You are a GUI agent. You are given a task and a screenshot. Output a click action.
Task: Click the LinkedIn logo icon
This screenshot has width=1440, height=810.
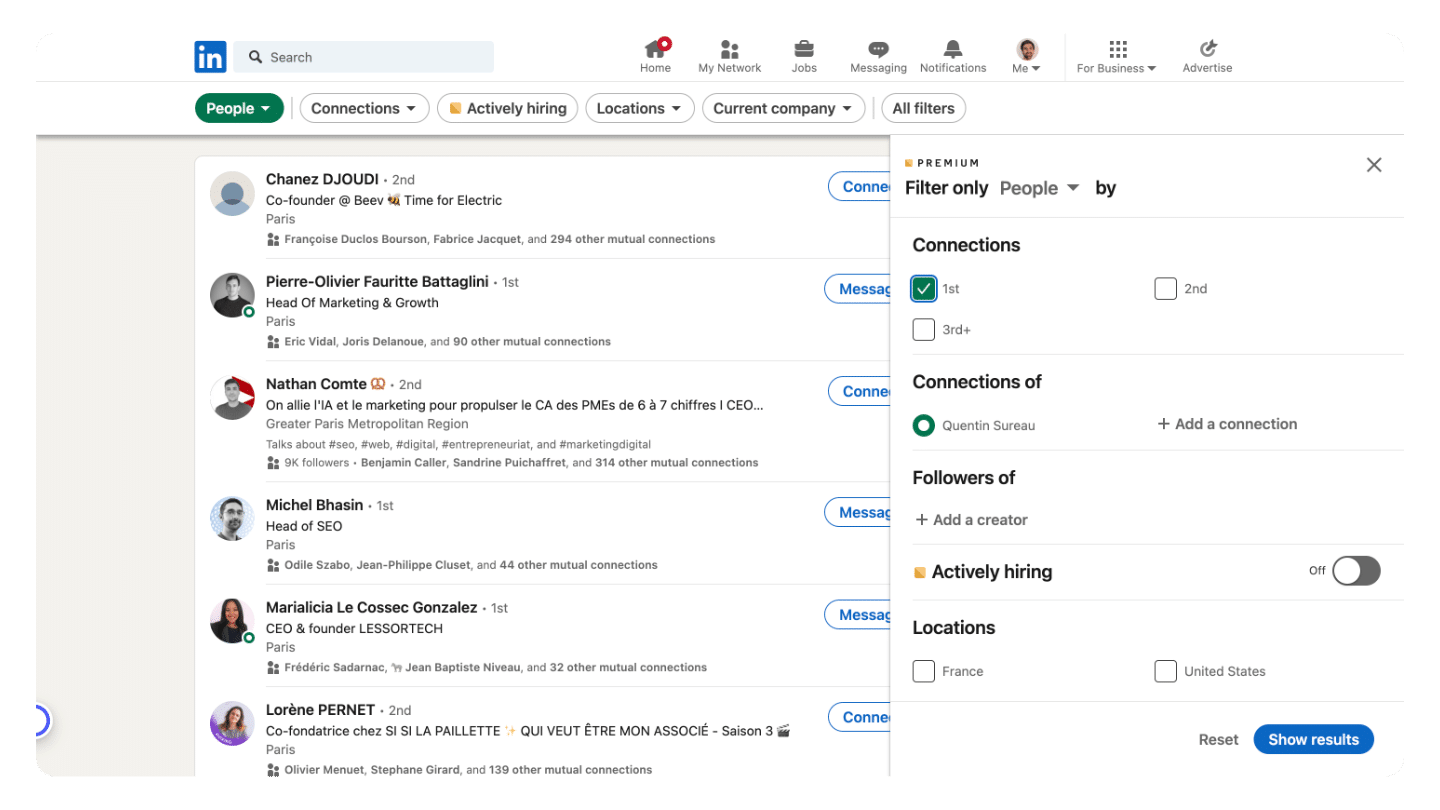pos(210,57)
